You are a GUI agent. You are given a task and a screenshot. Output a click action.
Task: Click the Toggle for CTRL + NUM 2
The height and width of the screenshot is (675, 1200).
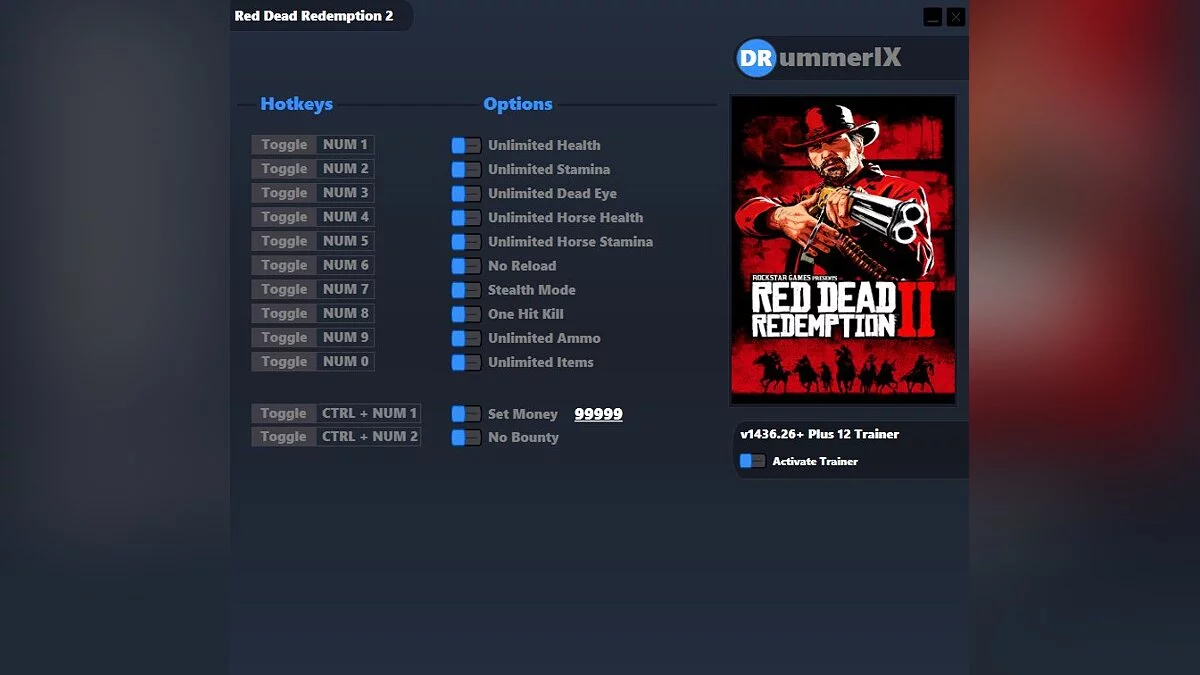(x=283, y=436)
